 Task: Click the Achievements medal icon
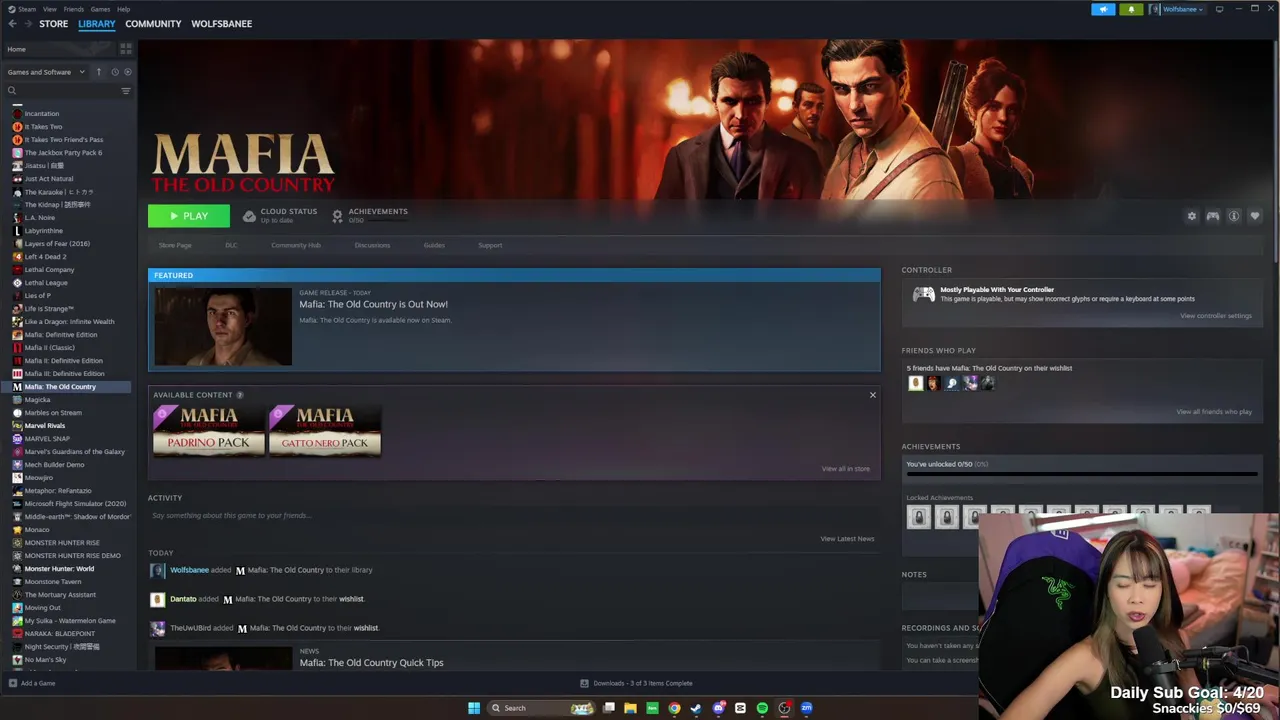click(337, 216)
